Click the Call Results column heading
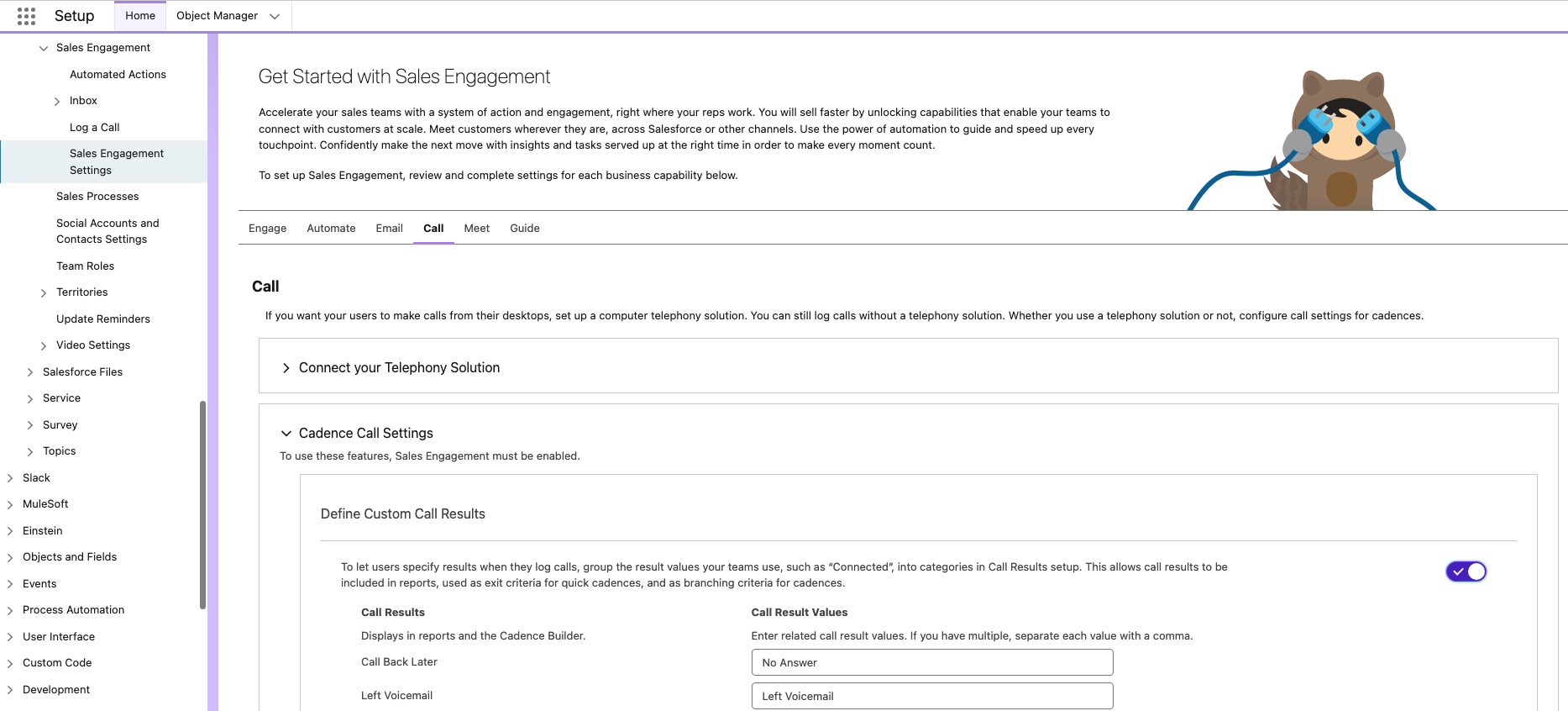The image size is (1568, 711). (393, 613)
